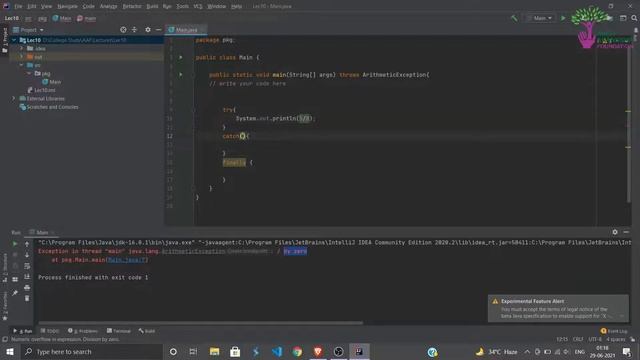640x360 pixels.
Task: Open Run panel settings gear
Action: pyautogui.click(x=615, y=232)
